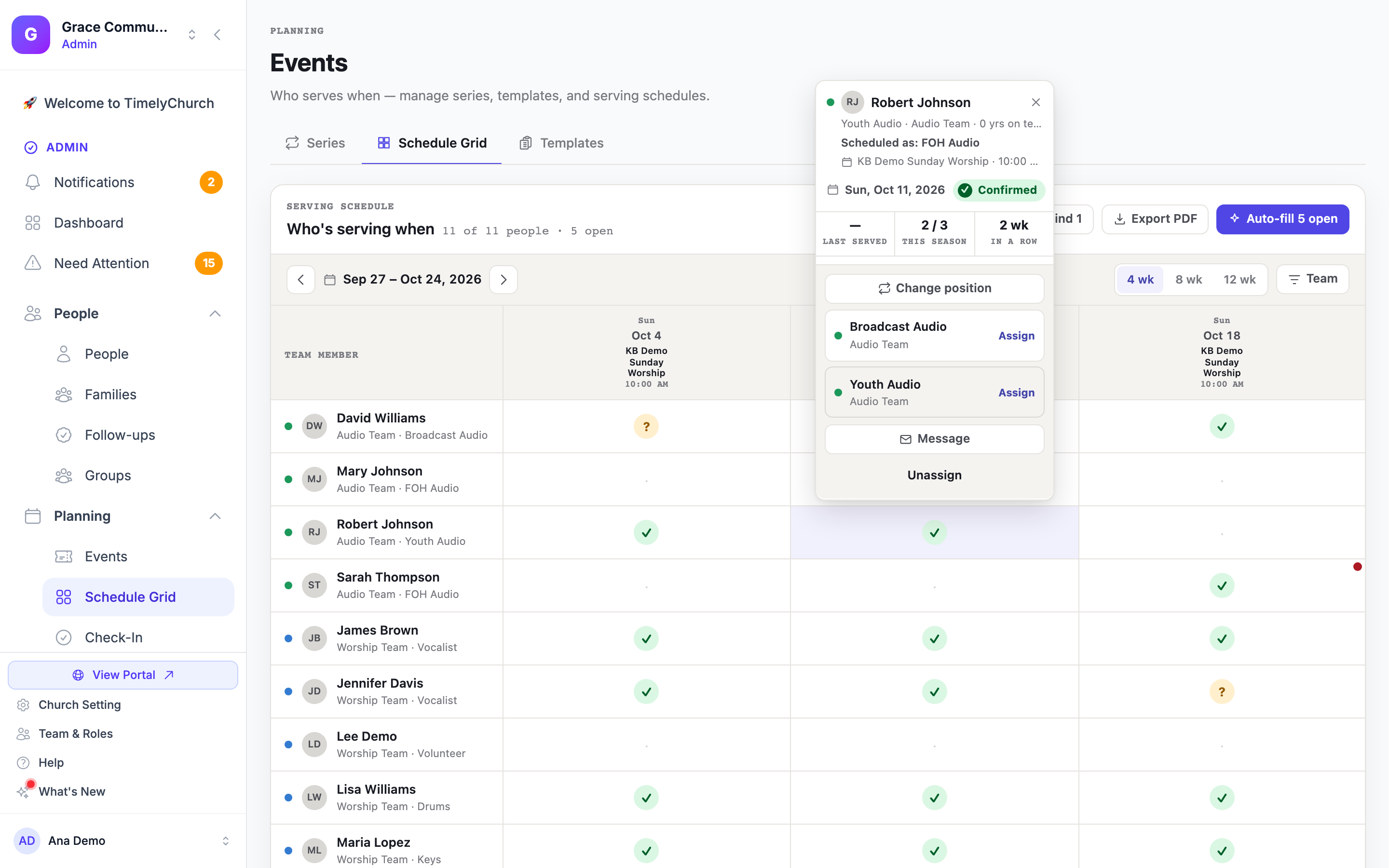This screenshot has height=868, width=1389.
Task: Collapse the Planning section chevron
Action: (x=215, y=516)
